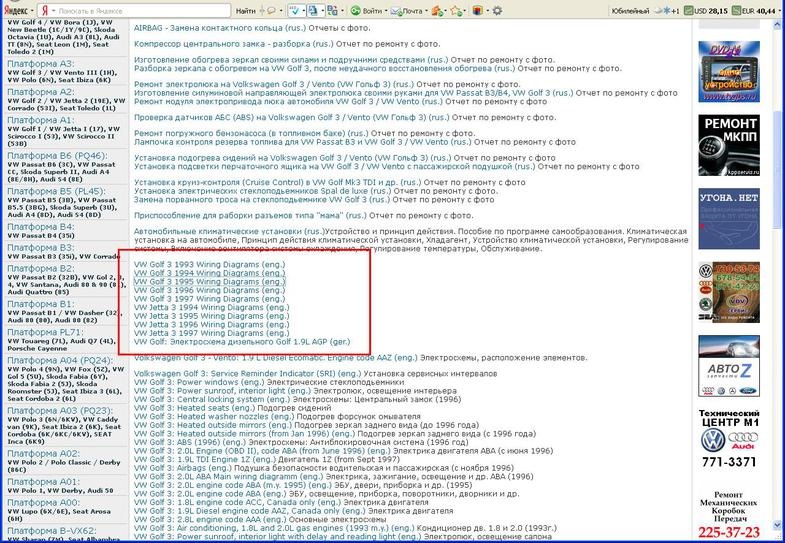
Task: Open the Платформа PL71 sidebar item
Action: [x=45, y=332]
